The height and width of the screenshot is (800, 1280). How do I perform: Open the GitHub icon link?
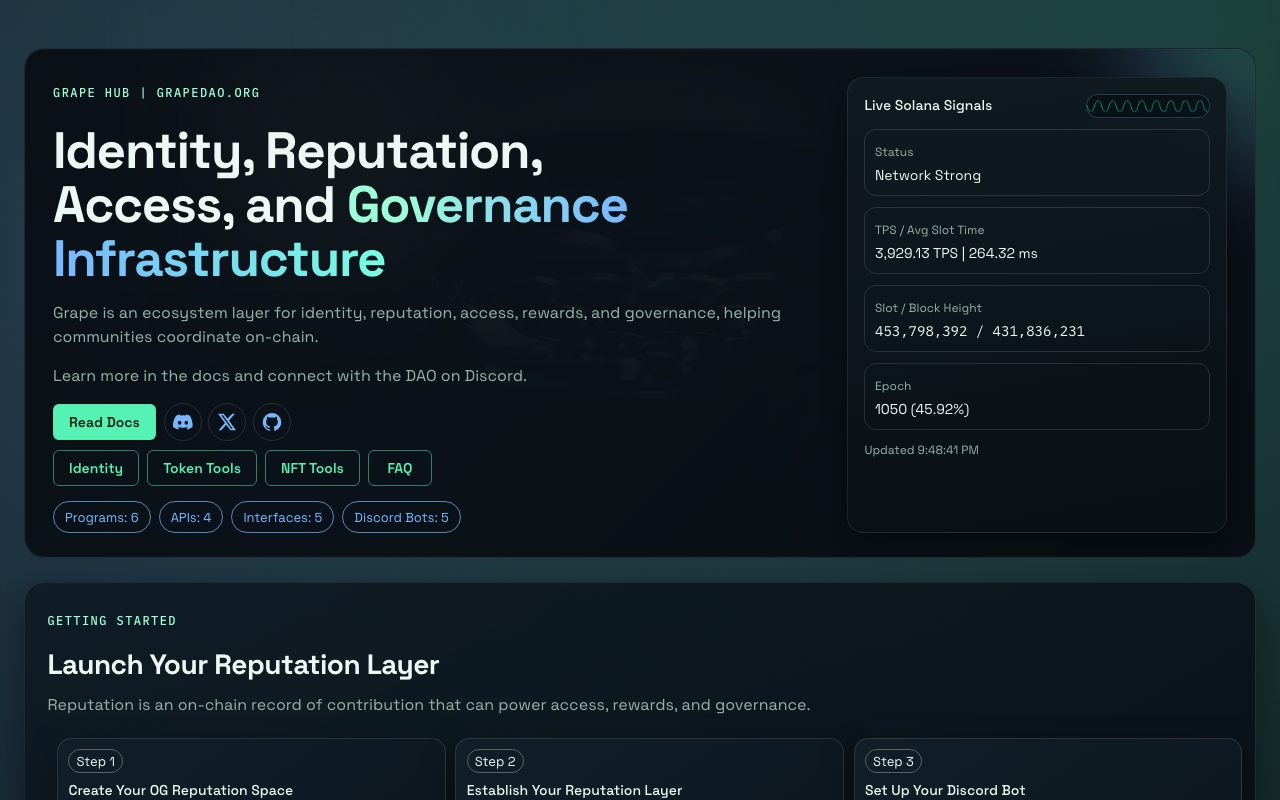click(x=272, y=422)
